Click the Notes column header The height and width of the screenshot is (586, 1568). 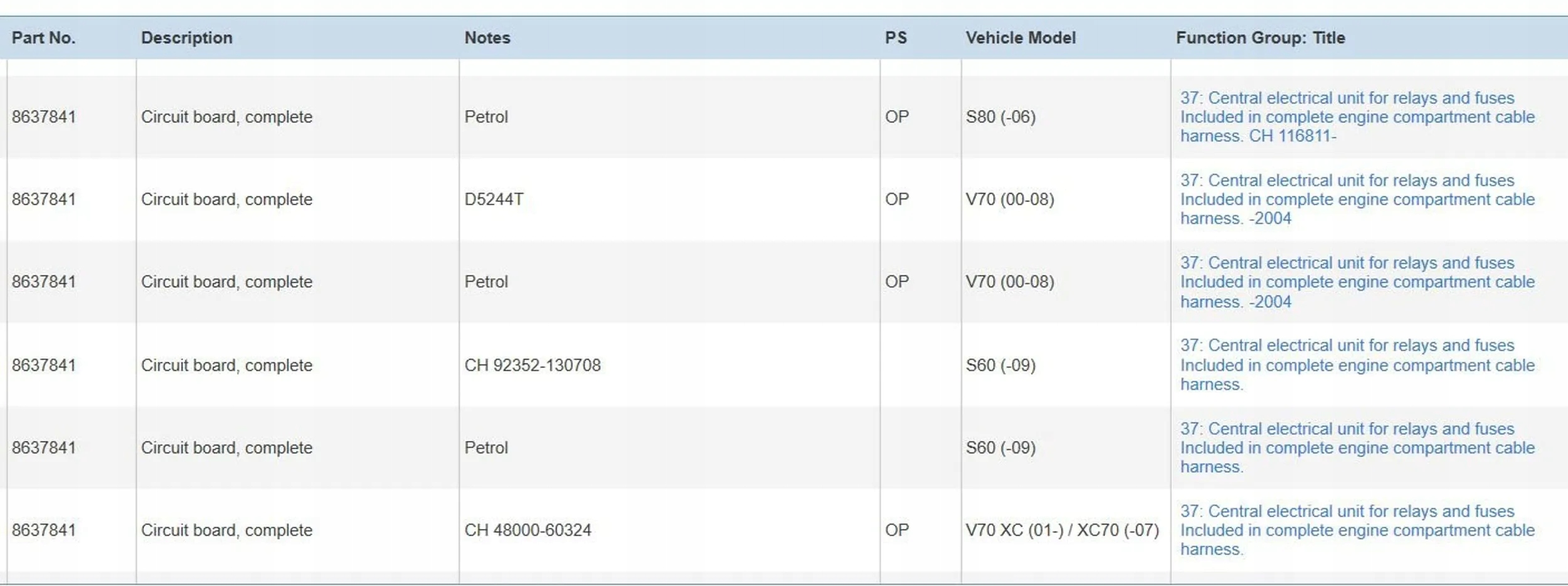pyautogui.click(x=487, y=38)
